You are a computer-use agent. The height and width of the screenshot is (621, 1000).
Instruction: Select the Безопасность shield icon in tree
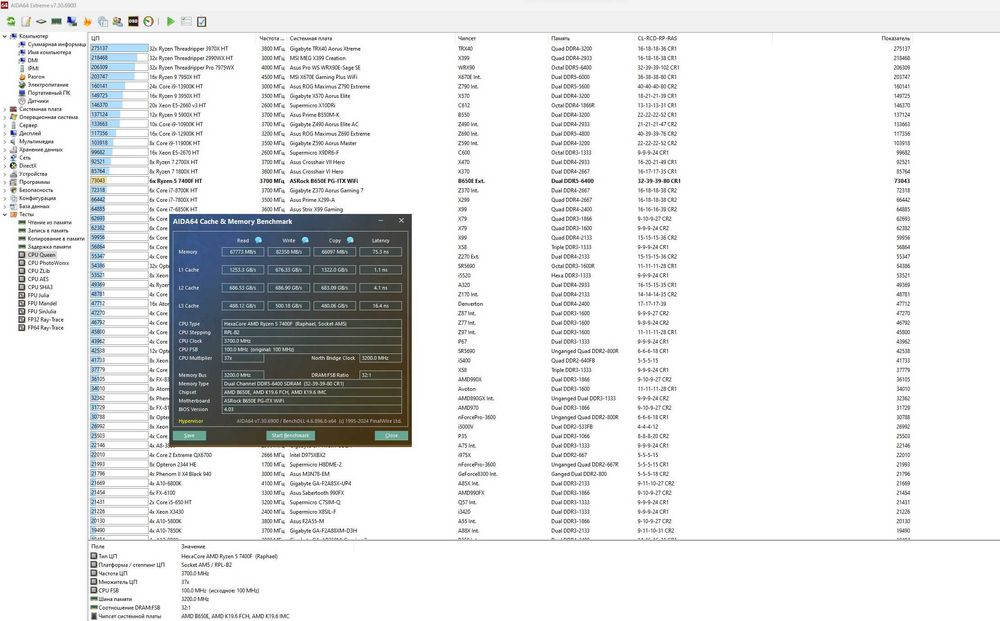point(13,190)
